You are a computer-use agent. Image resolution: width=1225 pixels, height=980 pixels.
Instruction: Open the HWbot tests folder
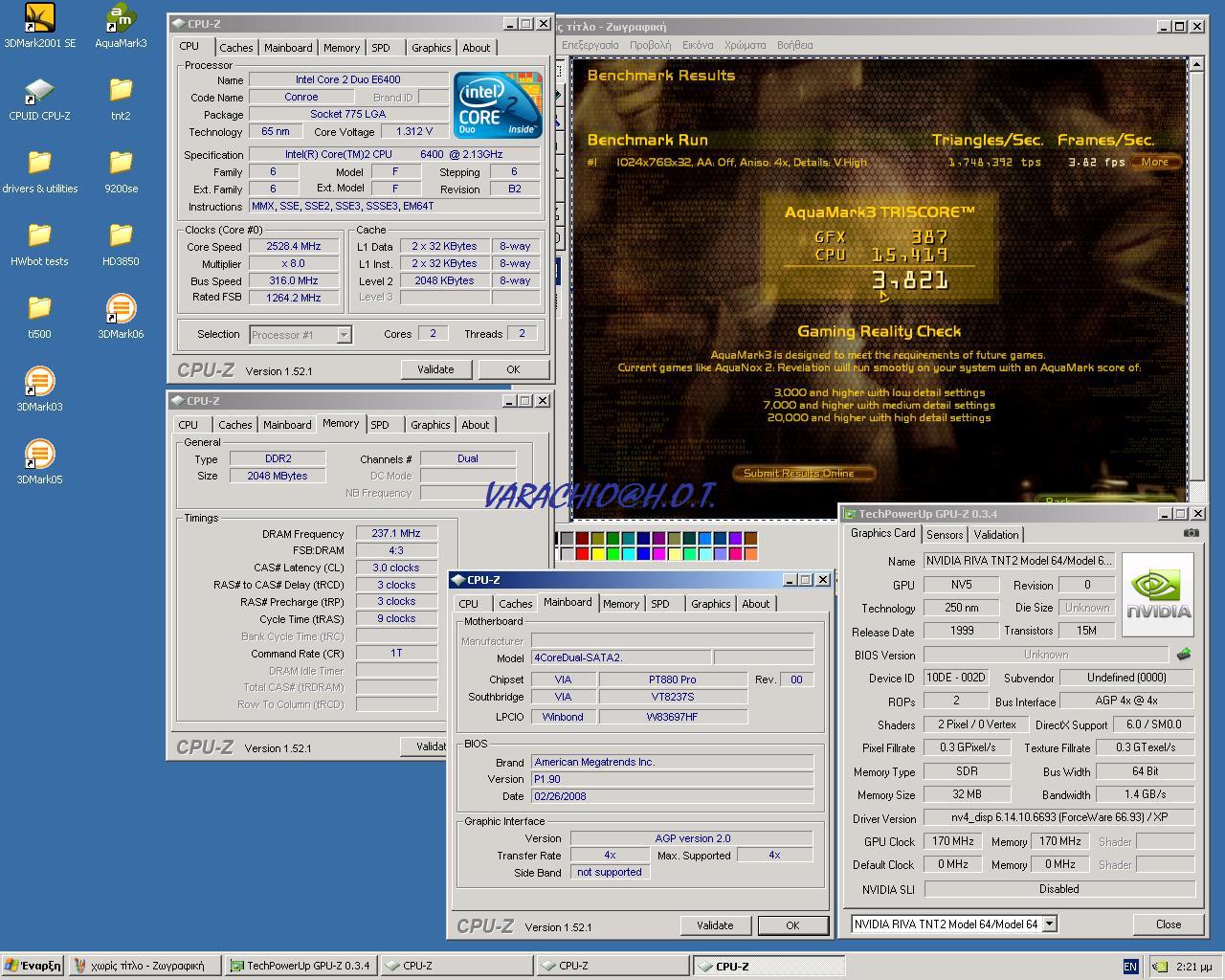click(39, 244)
